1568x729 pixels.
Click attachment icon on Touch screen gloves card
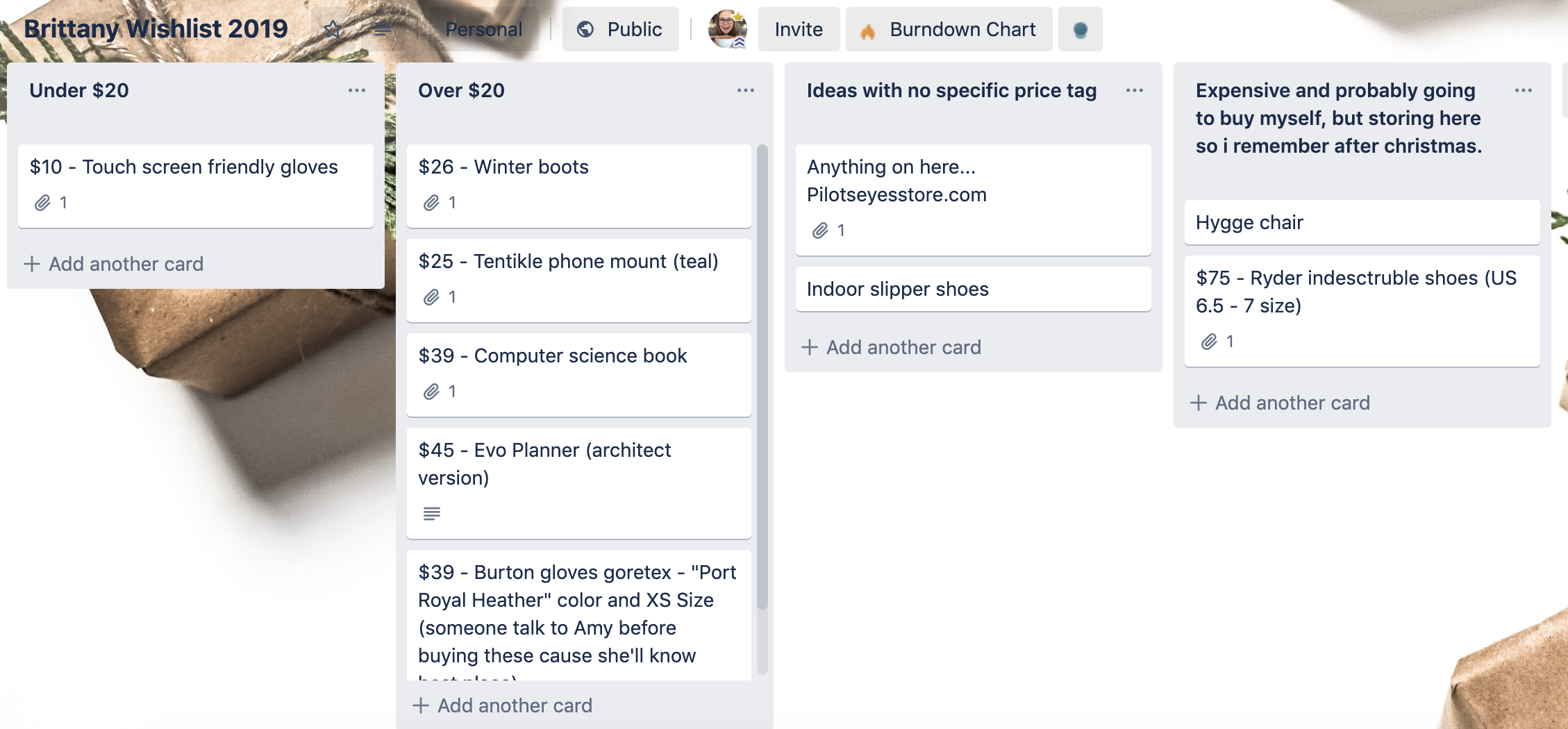coord(43,203)
